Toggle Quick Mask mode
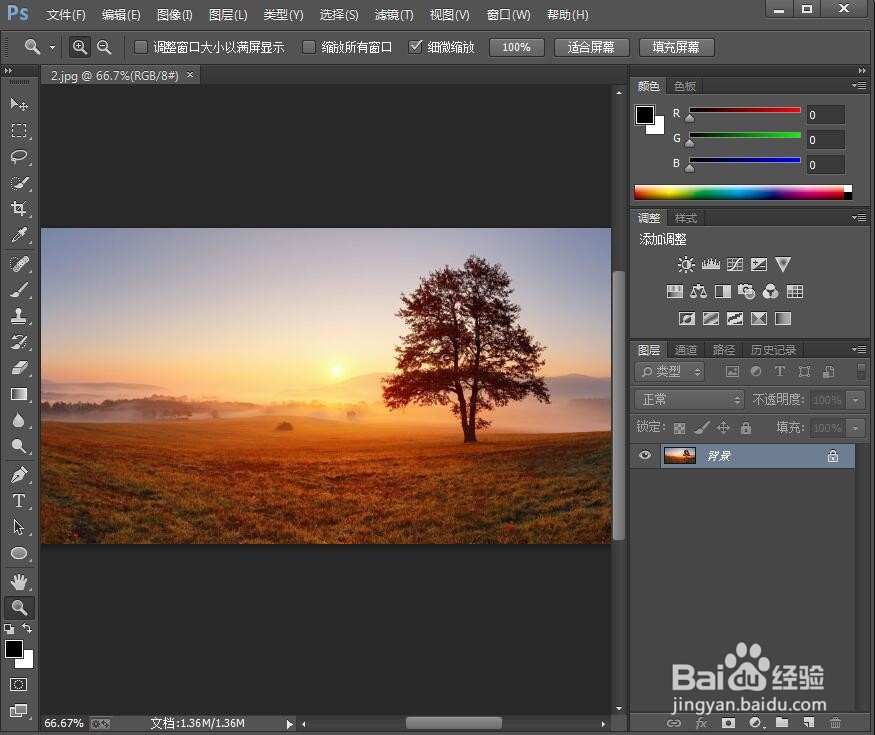Screen dimensions: 875x735 (18, 685)
